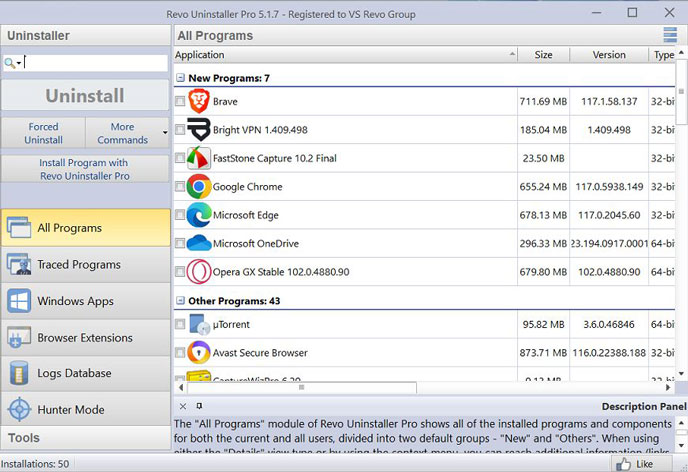Image resolution: width=688 pixels, height=472 pixels.
Task: Select the Google Chrome program name
Action: (247, 186)
